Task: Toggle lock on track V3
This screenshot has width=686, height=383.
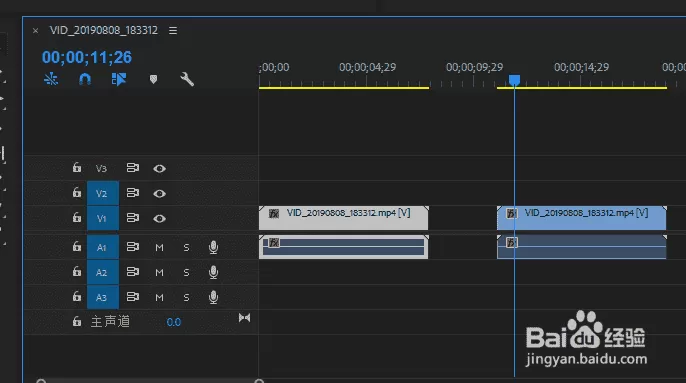Action: pos(77,168)
